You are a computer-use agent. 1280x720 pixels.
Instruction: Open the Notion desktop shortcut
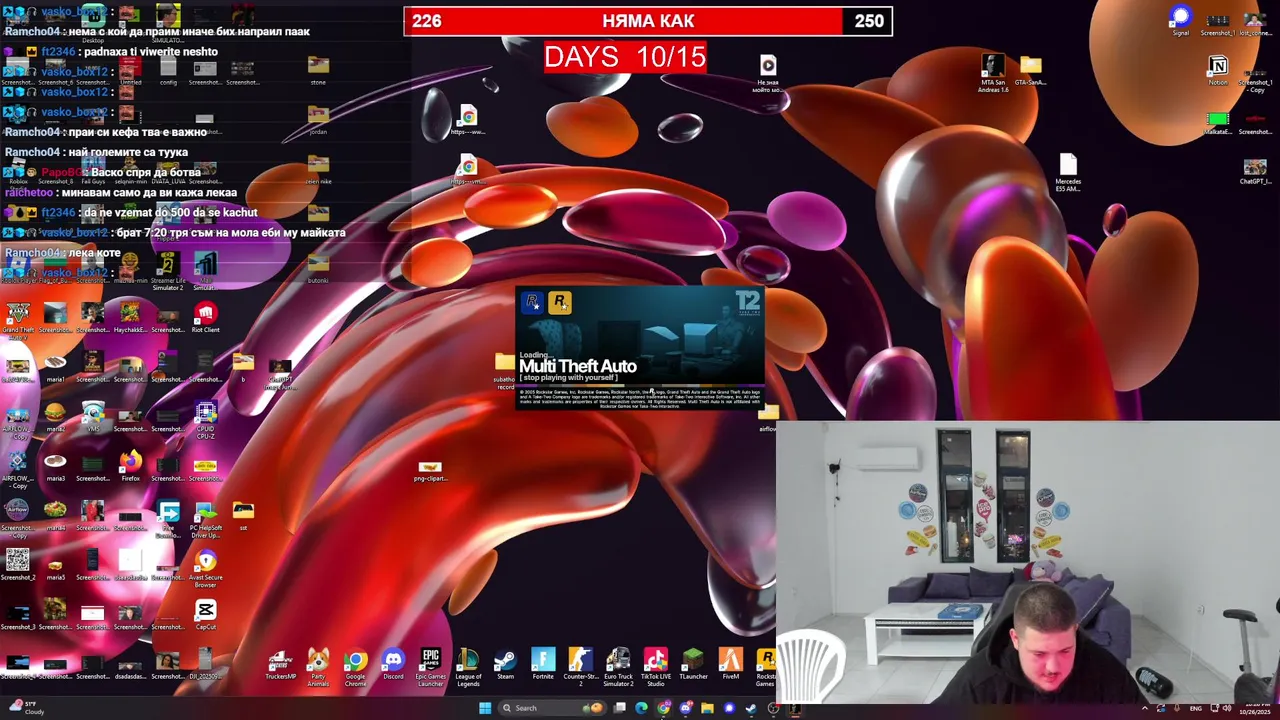(x=1218, y=70)
